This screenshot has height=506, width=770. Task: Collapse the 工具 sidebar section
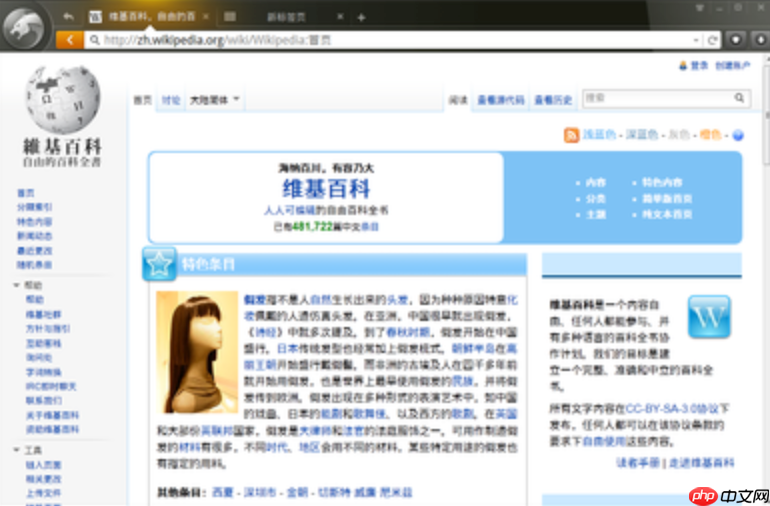(x=16, y=450)
